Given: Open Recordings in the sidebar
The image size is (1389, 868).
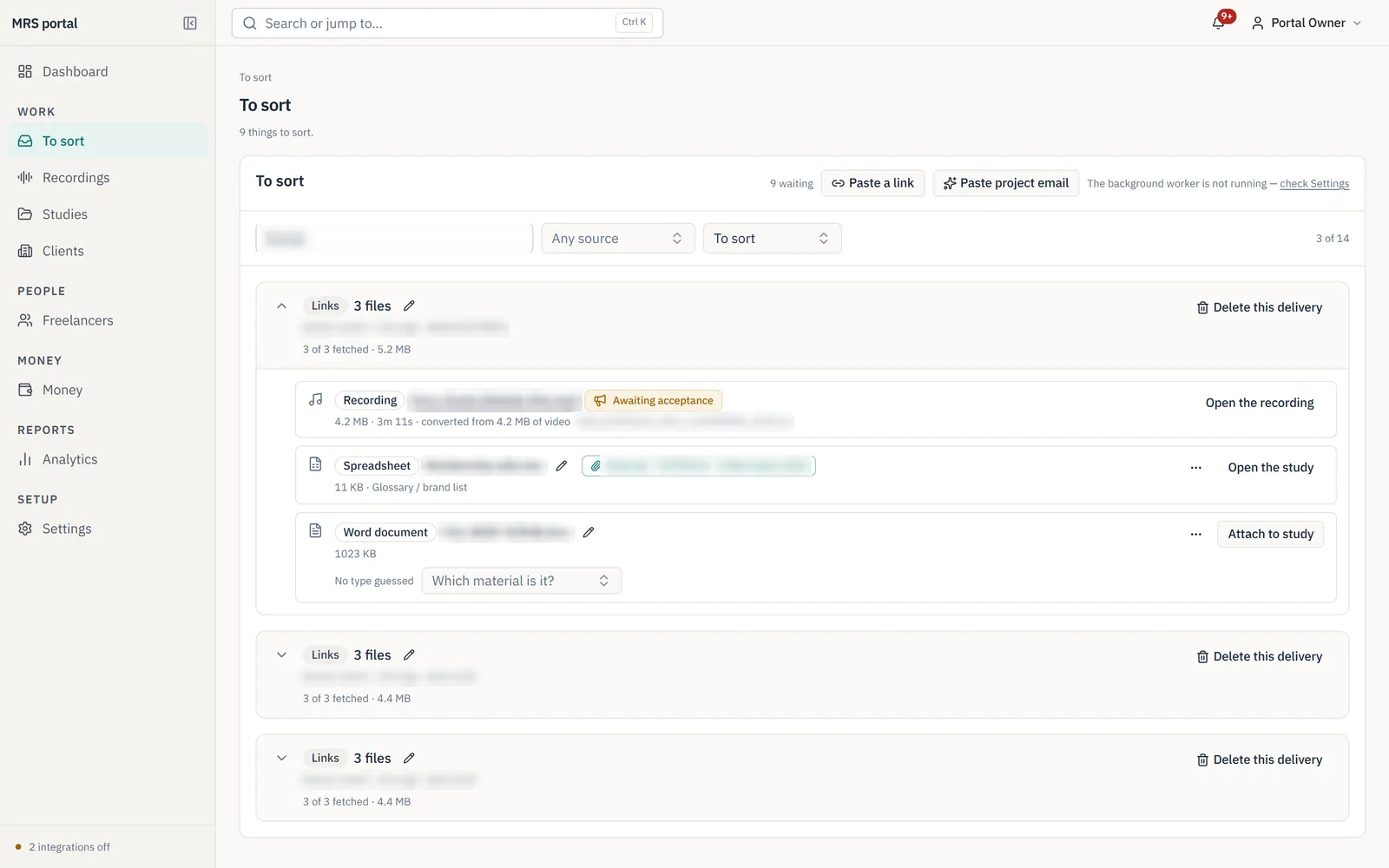Looking at the screenshot, I should 108,177.
